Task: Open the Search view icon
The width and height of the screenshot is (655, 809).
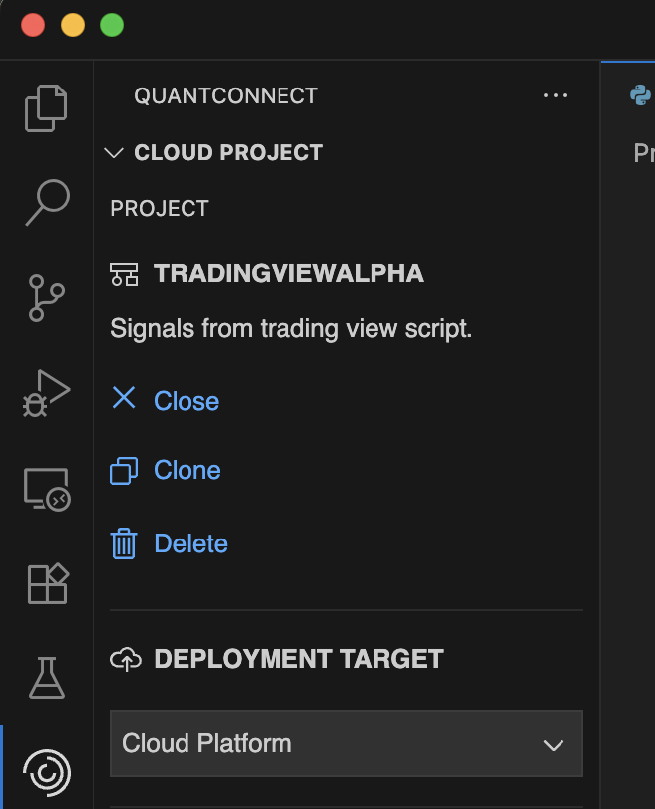Action: pos(46,202)
